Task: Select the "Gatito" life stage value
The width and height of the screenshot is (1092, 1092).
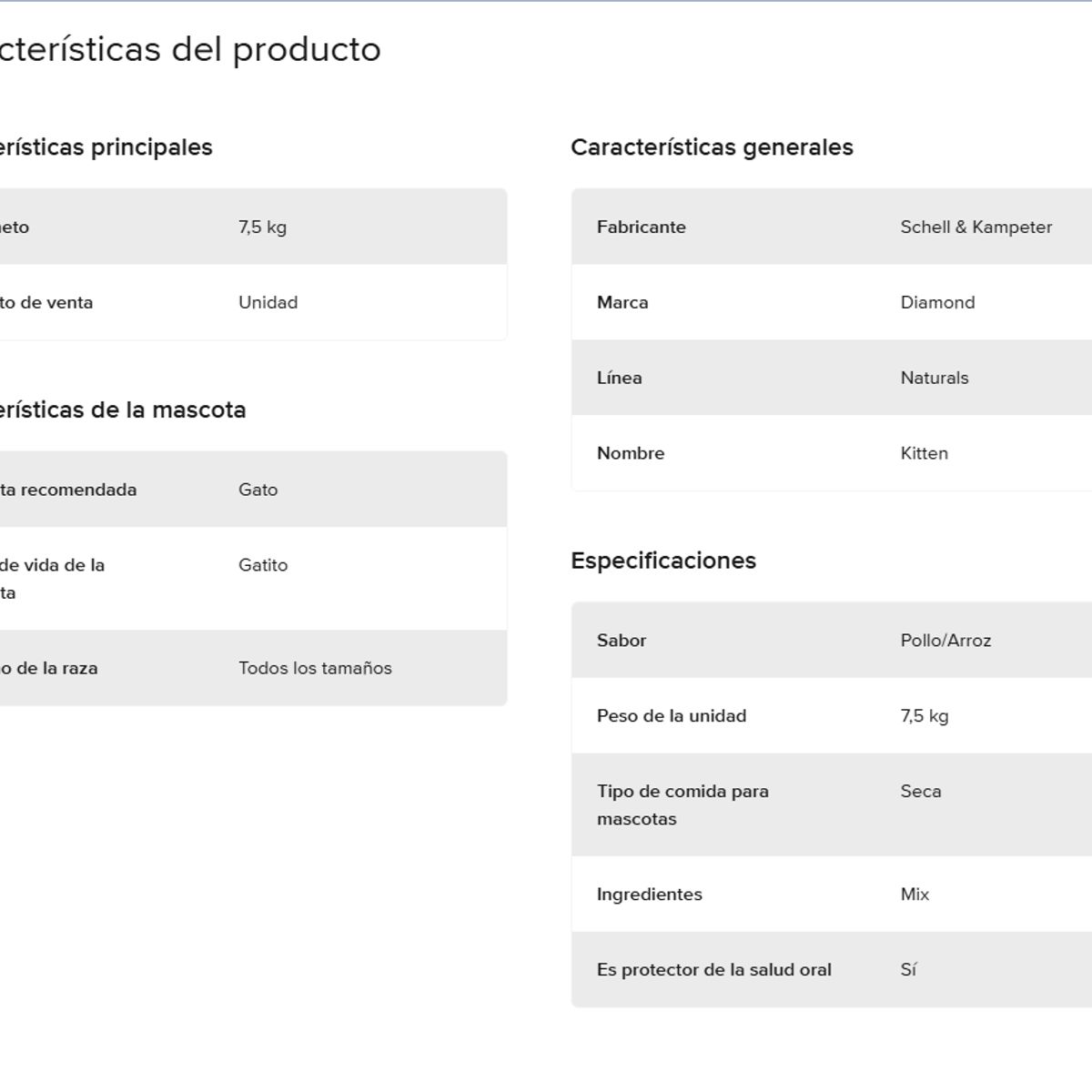Action: pos(263,565)
